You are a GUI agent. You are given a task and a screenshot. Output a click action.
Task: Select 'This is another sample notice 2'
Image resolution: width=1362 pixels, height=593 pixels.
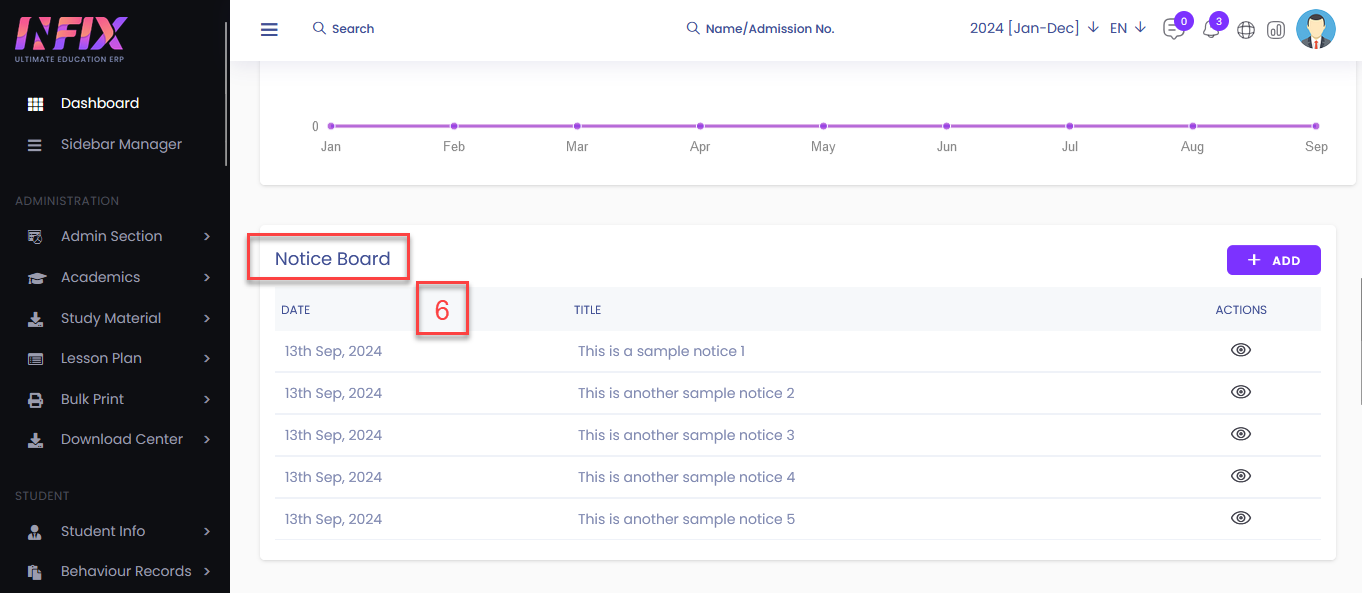tap(686, 393)
